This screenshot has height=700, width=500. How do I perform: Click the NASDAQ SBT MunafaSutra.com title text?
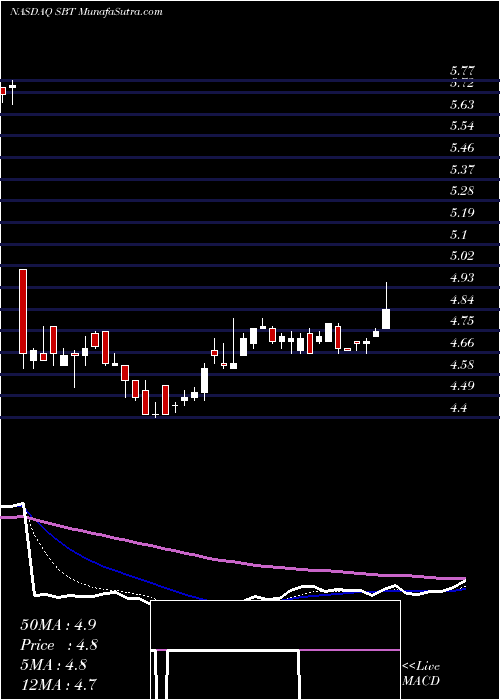point(86,12)
